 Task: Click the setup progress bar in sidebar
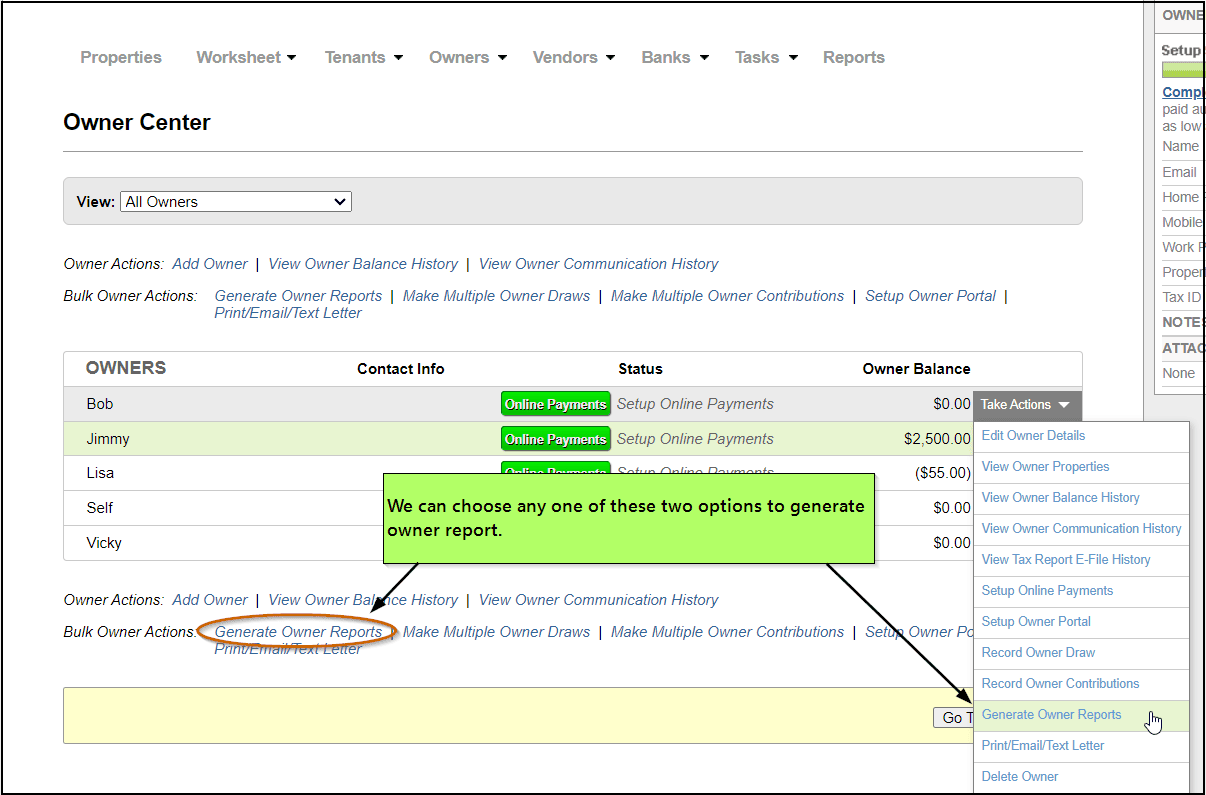tap(1183, 70)
